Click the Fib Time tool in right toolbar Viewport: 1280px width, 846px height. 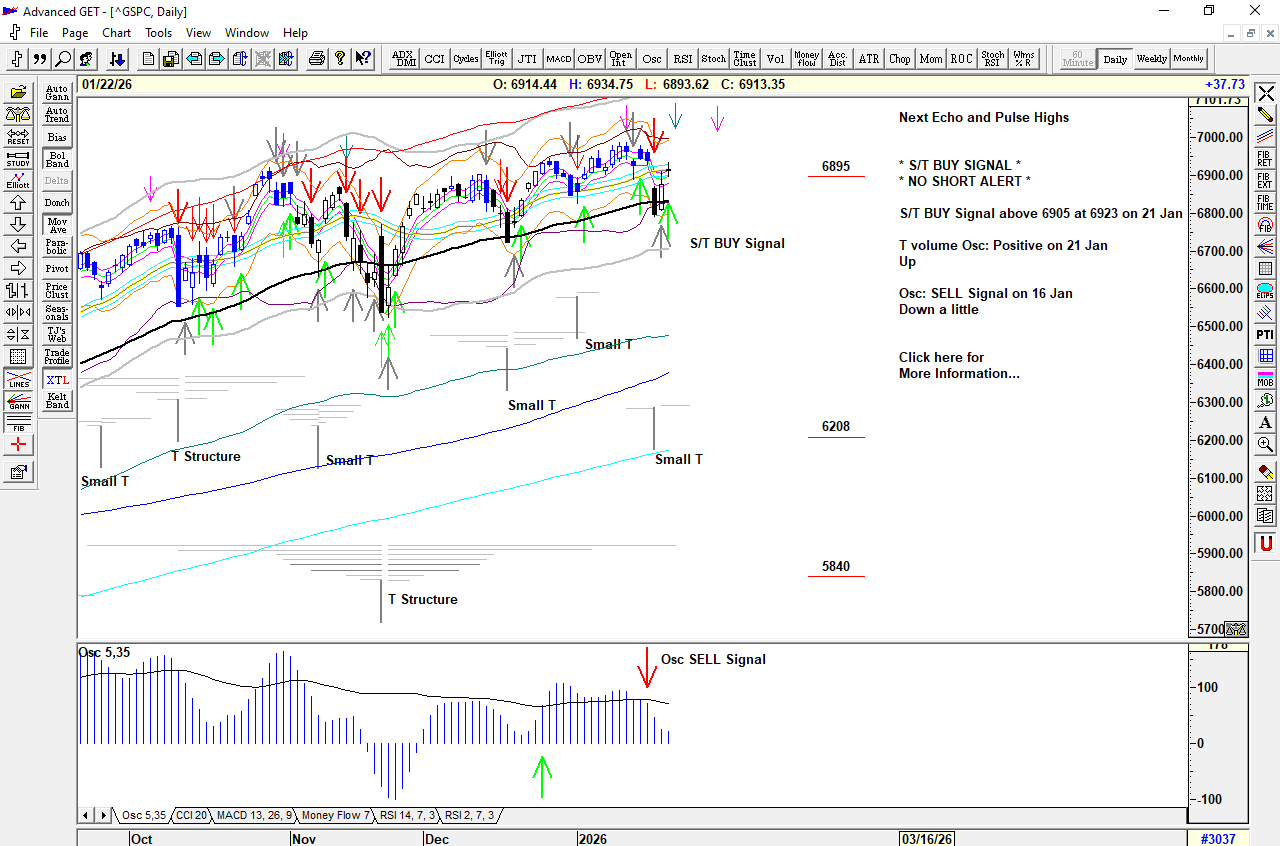(x=1265, y=203)
